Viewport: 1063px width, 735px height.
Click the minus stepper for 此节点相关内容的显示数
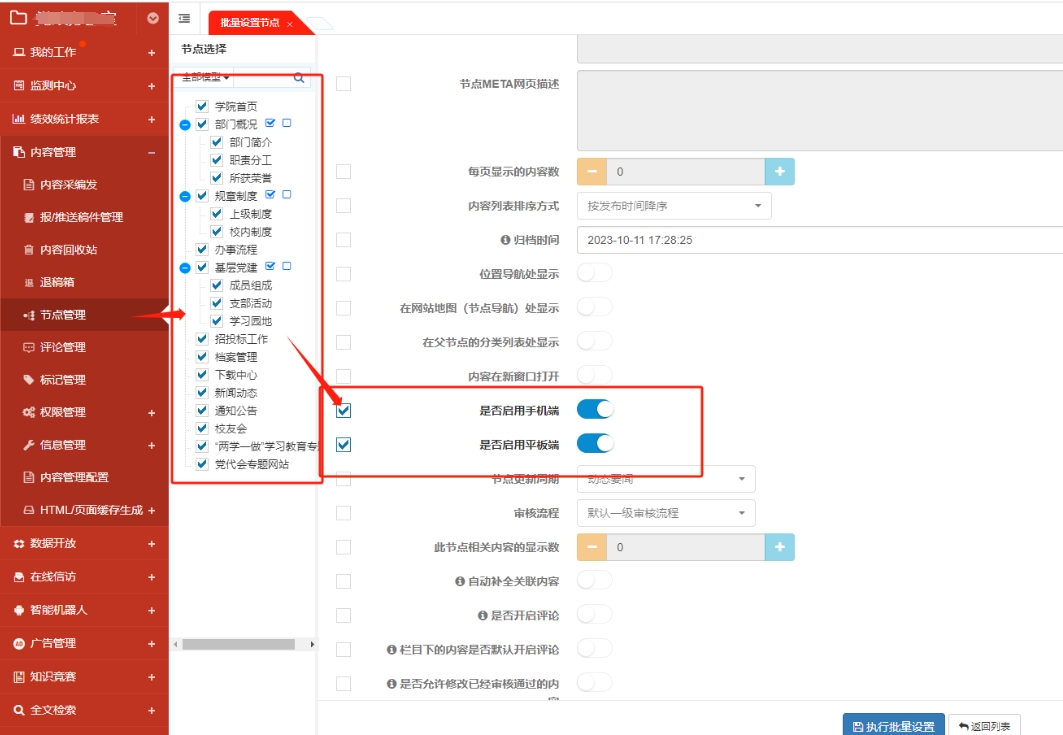tap(591, 547)
